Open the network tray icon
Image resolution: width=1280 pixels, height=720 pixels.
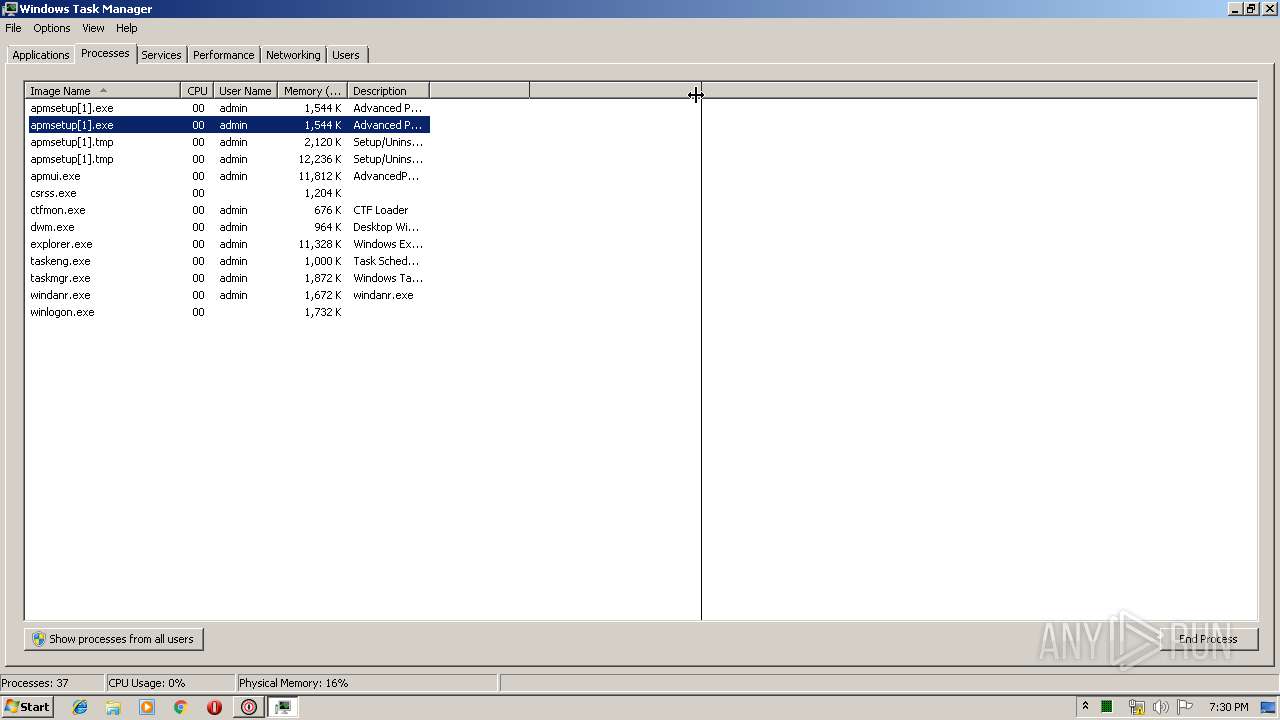pos(1136,707)
